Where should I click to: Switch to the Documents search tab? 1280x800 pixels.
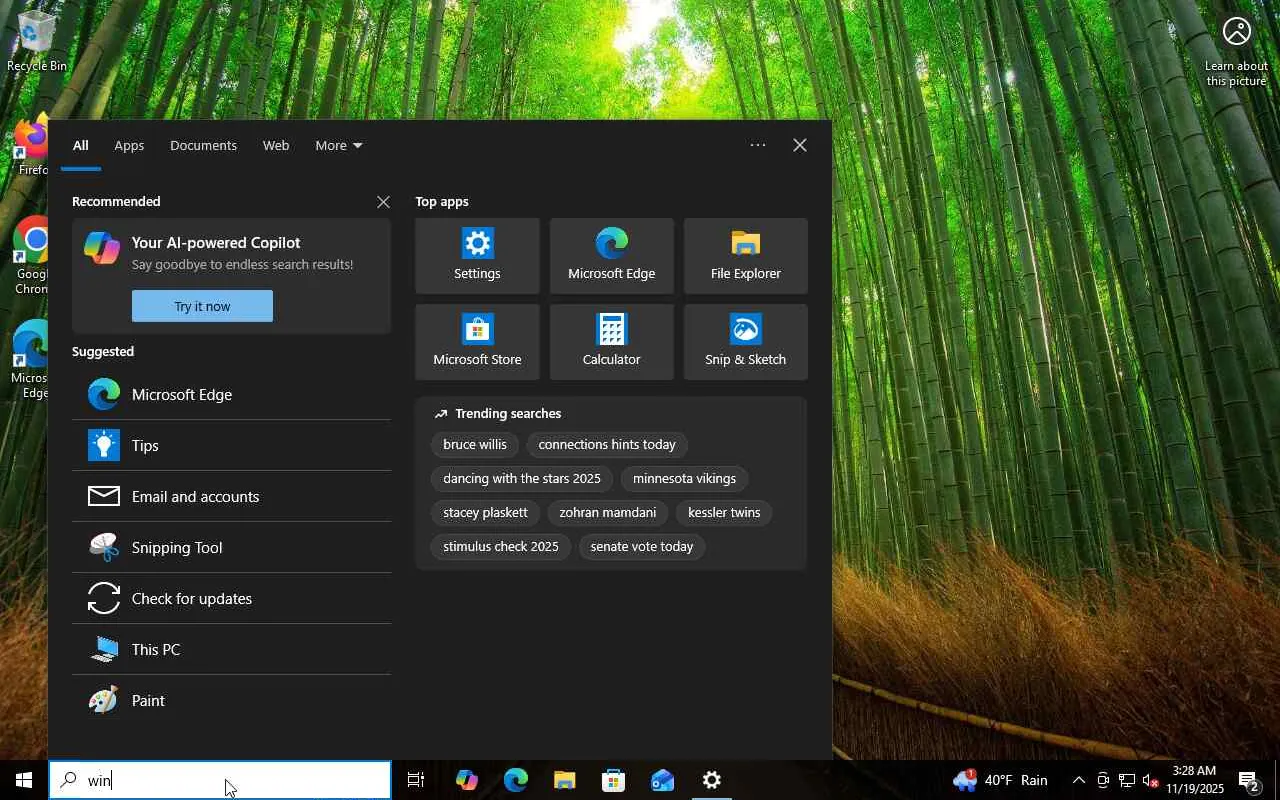point(203,145)
